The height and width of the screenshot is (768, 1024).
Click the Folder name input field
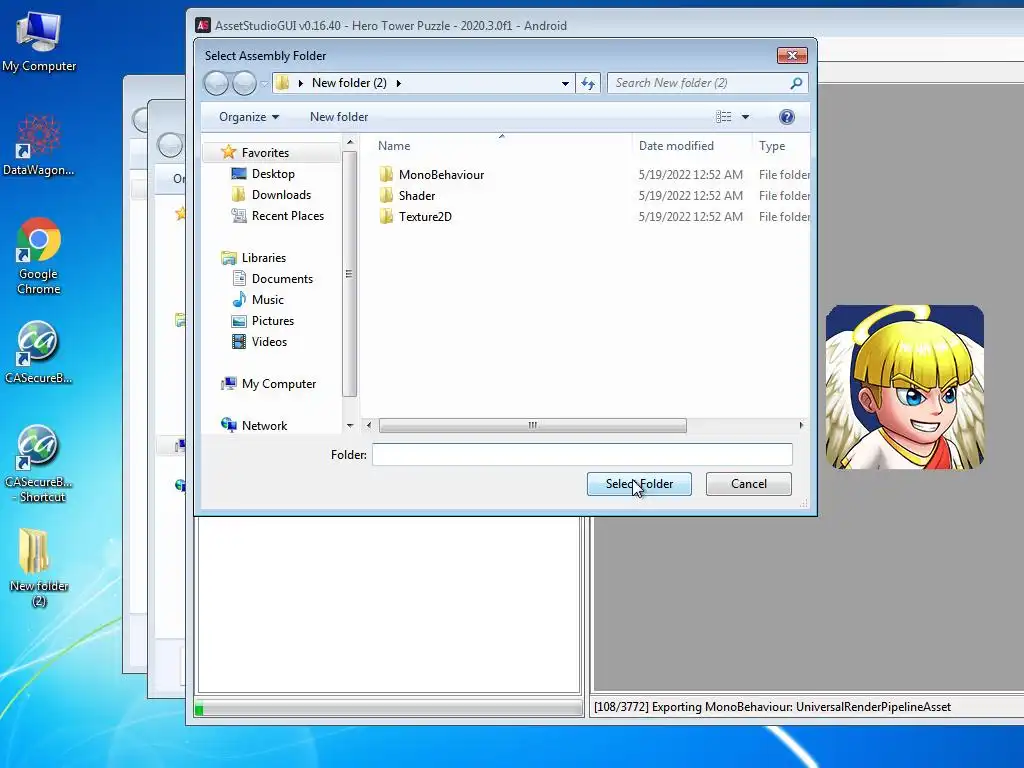(x=582, y=455)
